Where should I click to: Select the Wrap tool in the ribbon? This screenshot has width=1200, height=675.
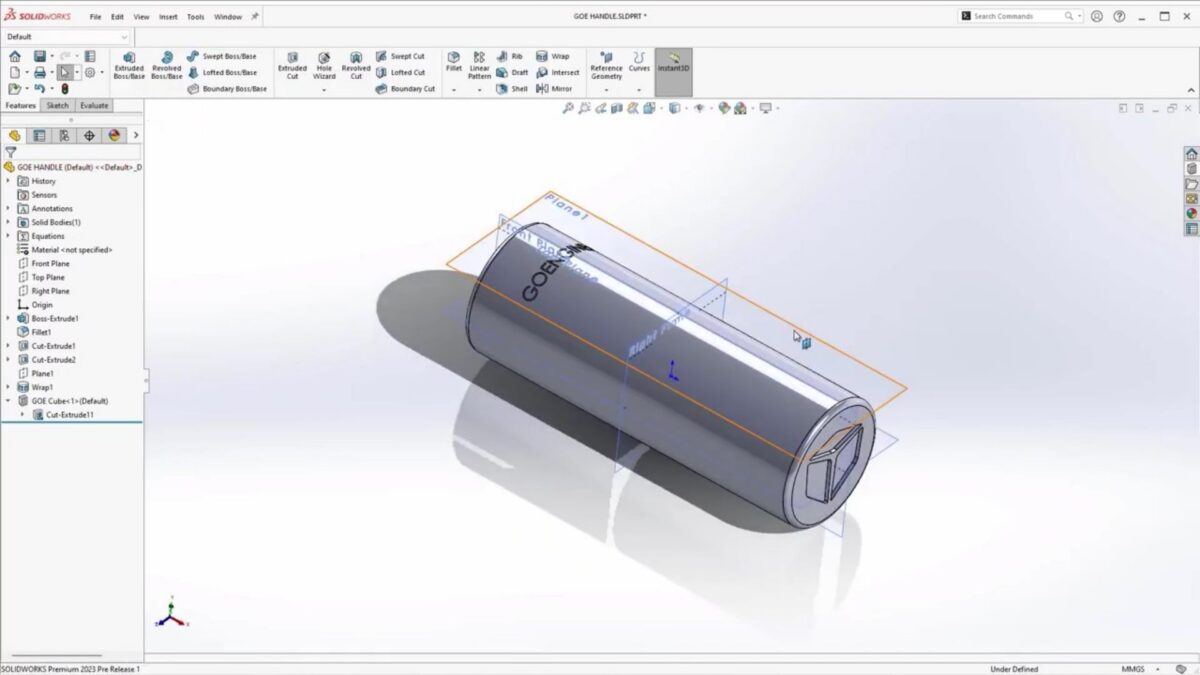click(552, 56)
